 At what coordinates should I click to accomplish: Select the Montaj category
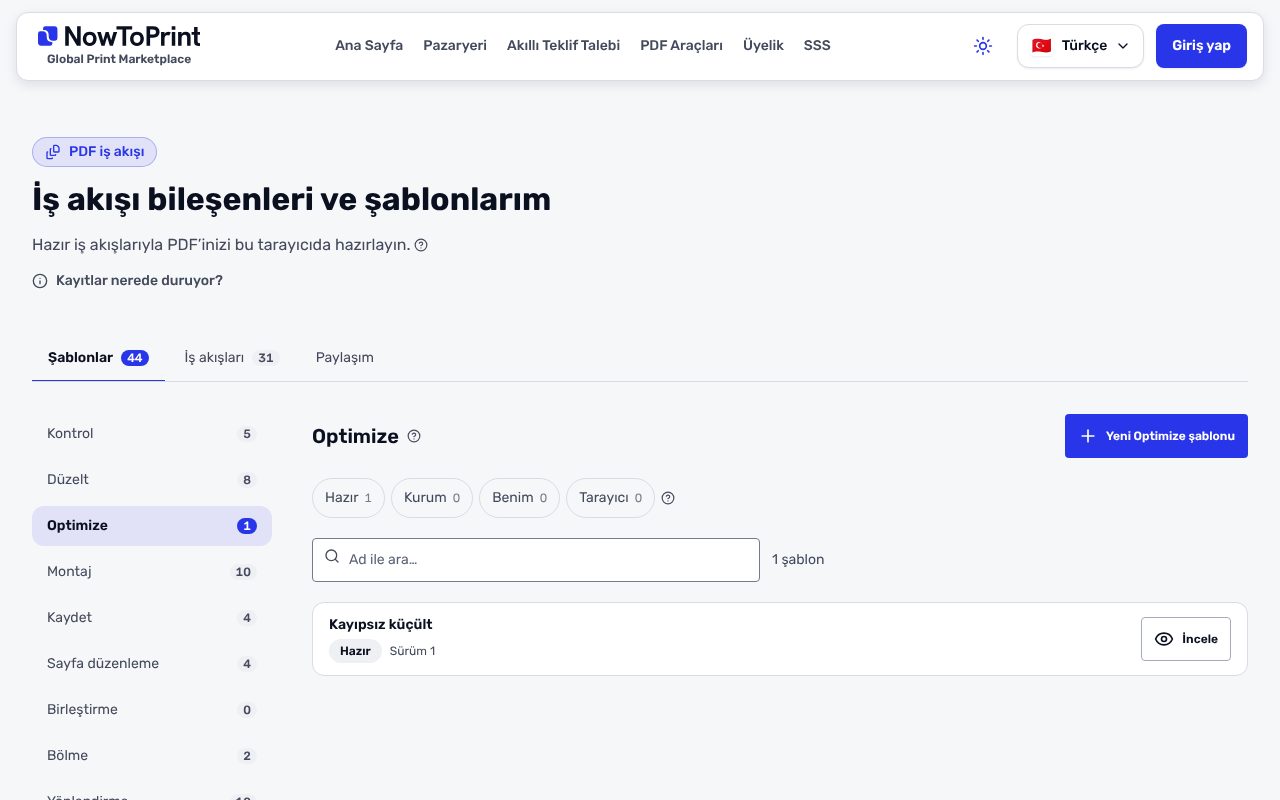152,572
